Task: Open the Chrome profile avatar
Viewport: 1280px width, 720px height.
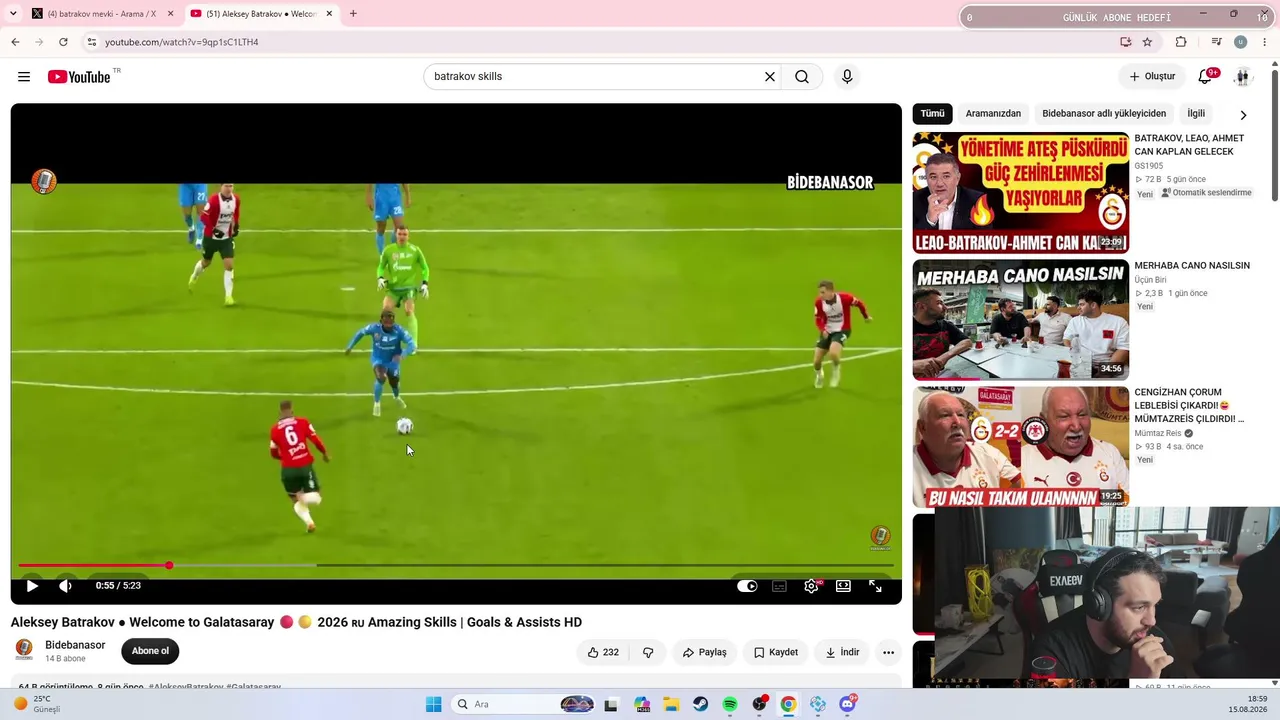Action: point(1240,42)
